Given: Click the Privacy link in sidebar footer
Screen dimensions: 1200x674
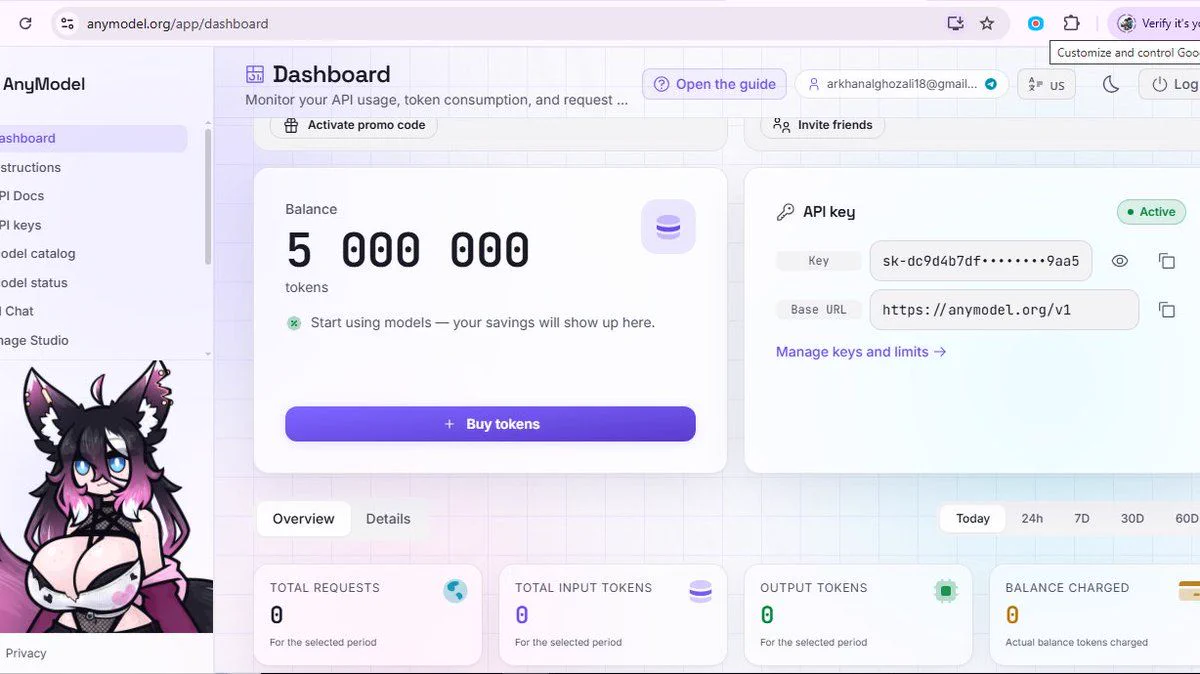Looking at the screenshot, I should [x=26, y=653].
